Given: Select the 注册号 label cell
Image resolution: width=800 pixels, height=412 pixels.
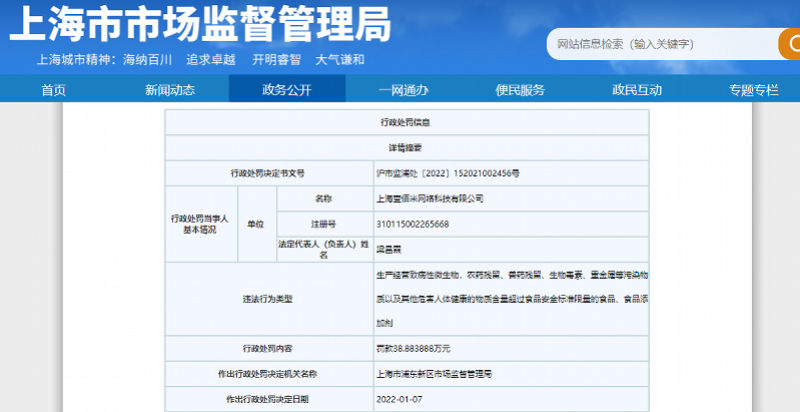Looking at the screenshot, I should coord(324,224).
